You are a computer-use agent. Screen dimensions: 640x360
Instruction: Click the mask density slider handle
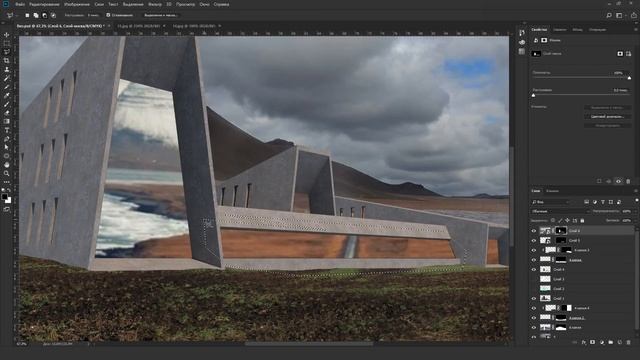point(629,78)
